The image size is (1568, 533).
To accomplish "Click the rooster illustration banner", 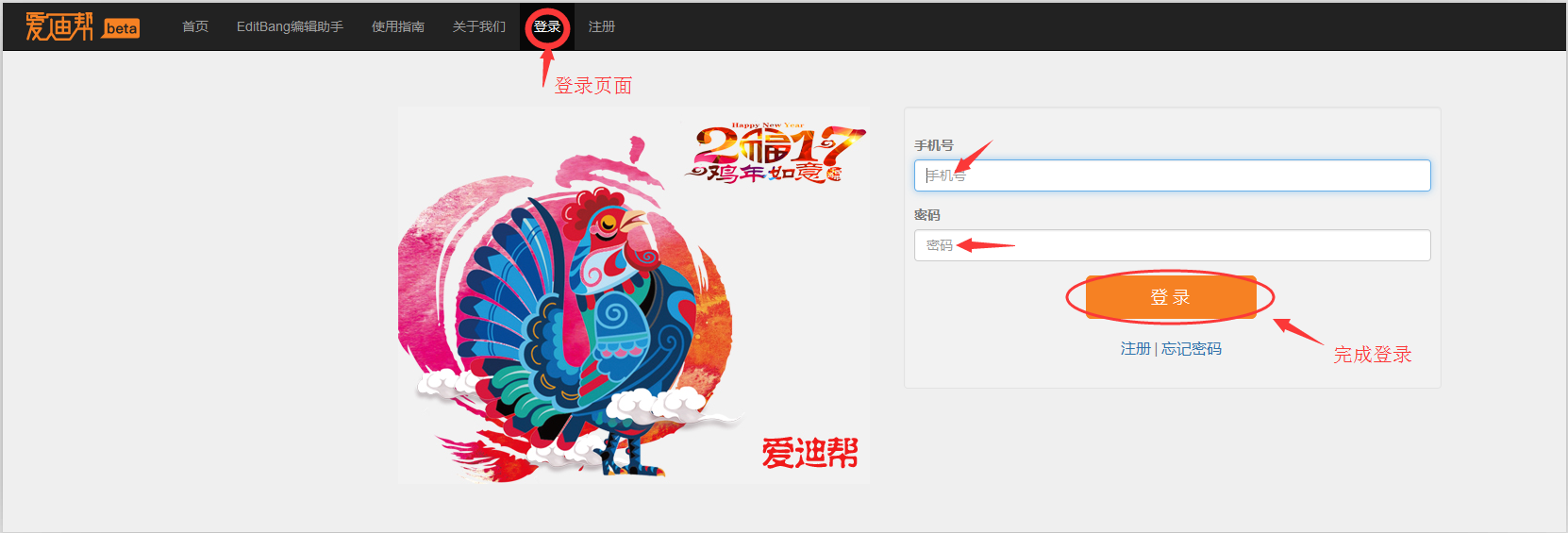I will click(634, 295).
